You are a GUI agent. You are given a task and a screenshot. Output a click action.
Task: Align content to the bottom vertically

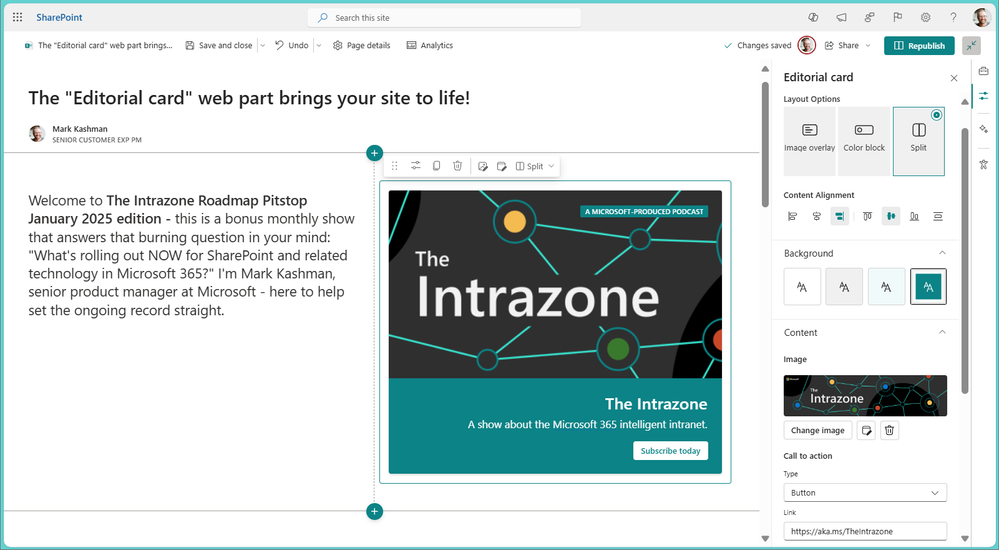(914, 217)
